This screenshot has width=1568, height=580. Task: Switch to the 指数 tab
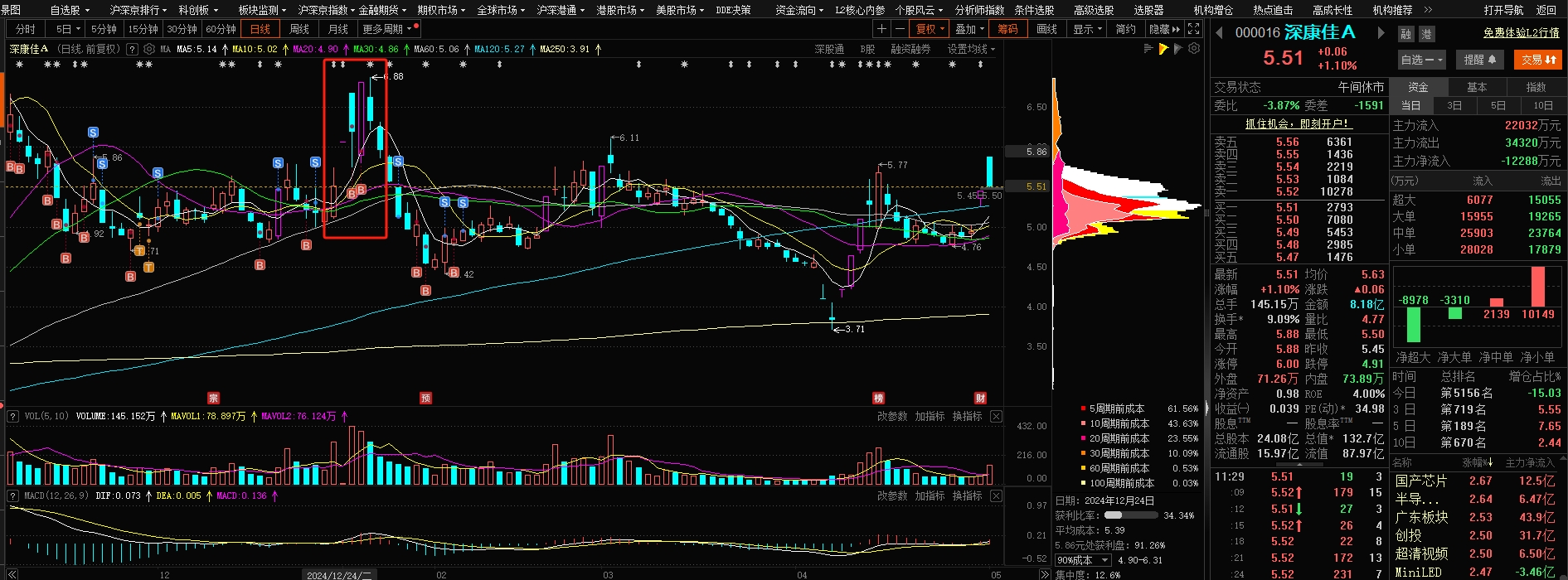(1536, 87)
